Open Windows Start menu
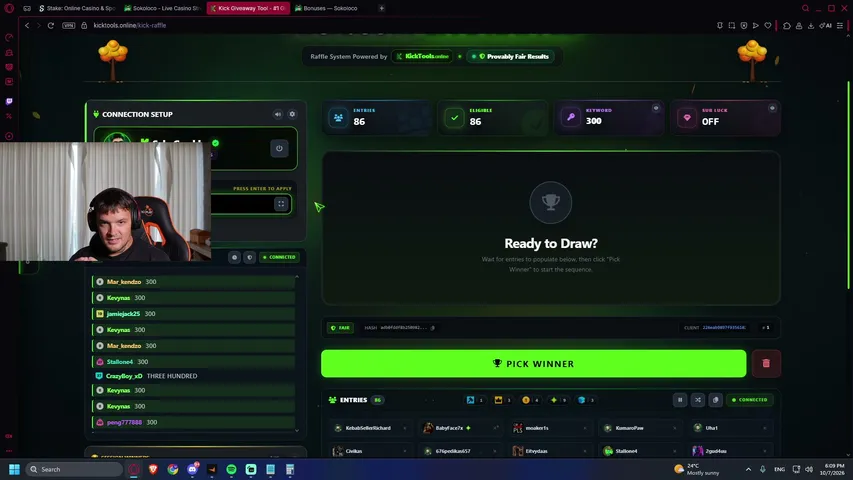 15,469
